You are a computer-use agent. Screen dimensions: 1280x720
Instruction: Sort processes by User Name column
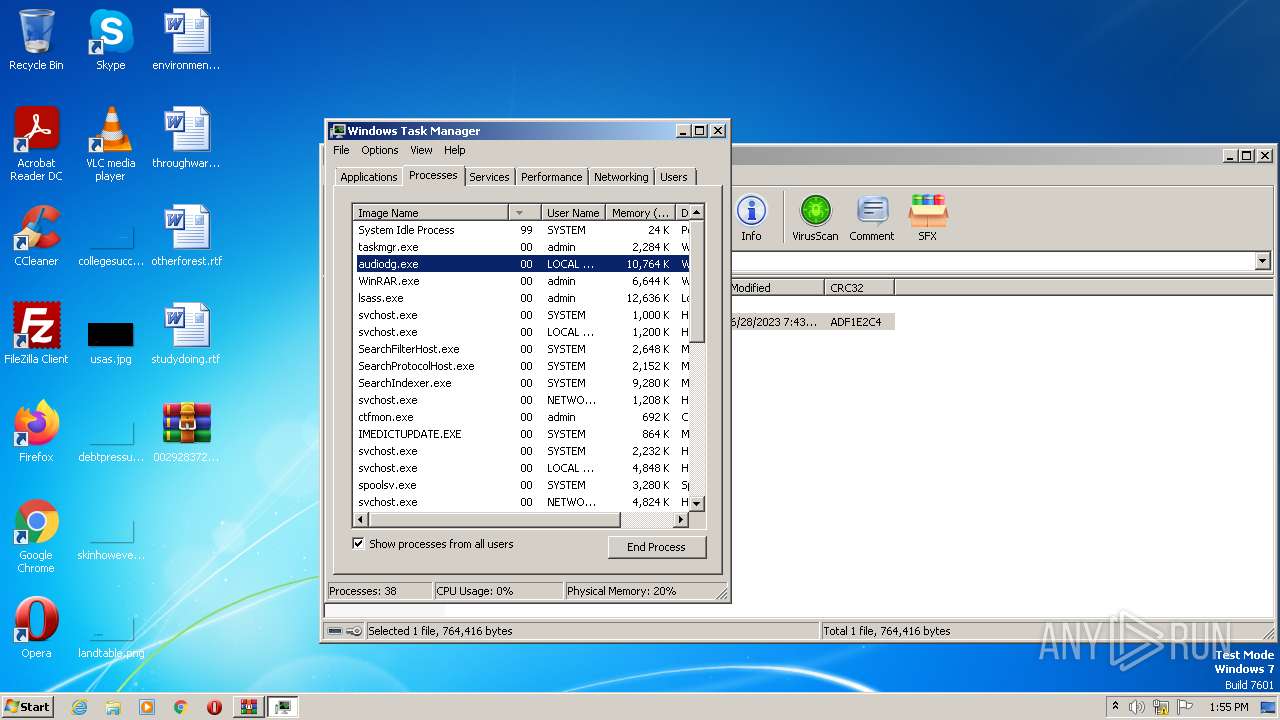(573, 213)
